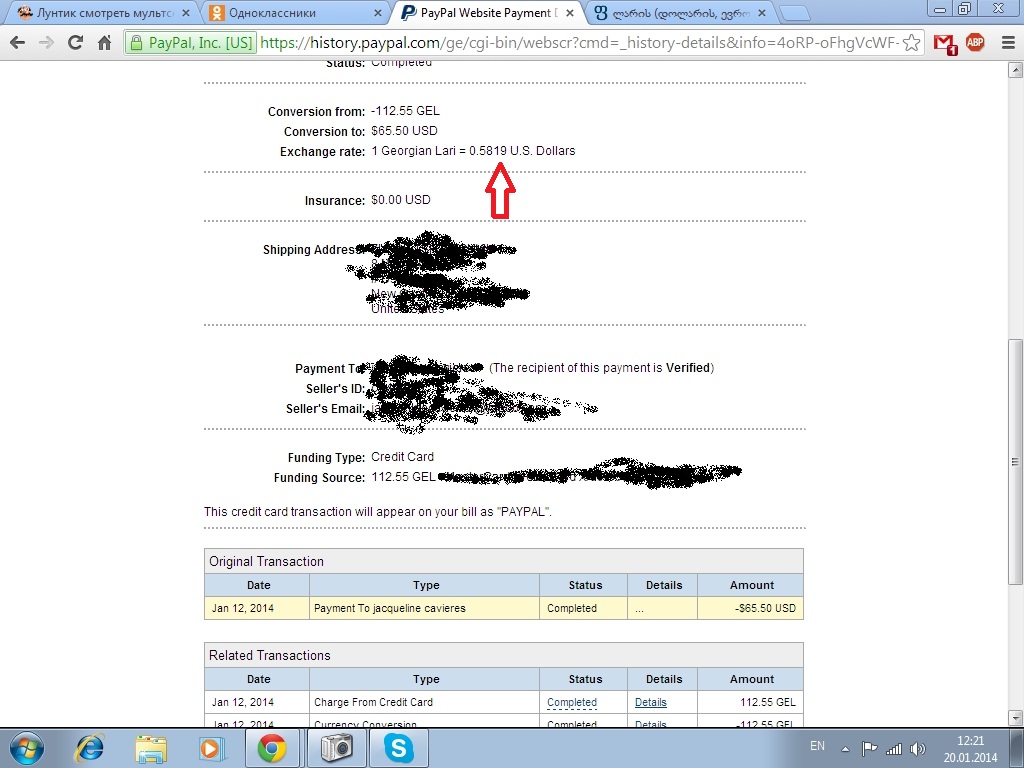
Task: Click the -112.55 GEL conversion amount
Action: [405, 111]
